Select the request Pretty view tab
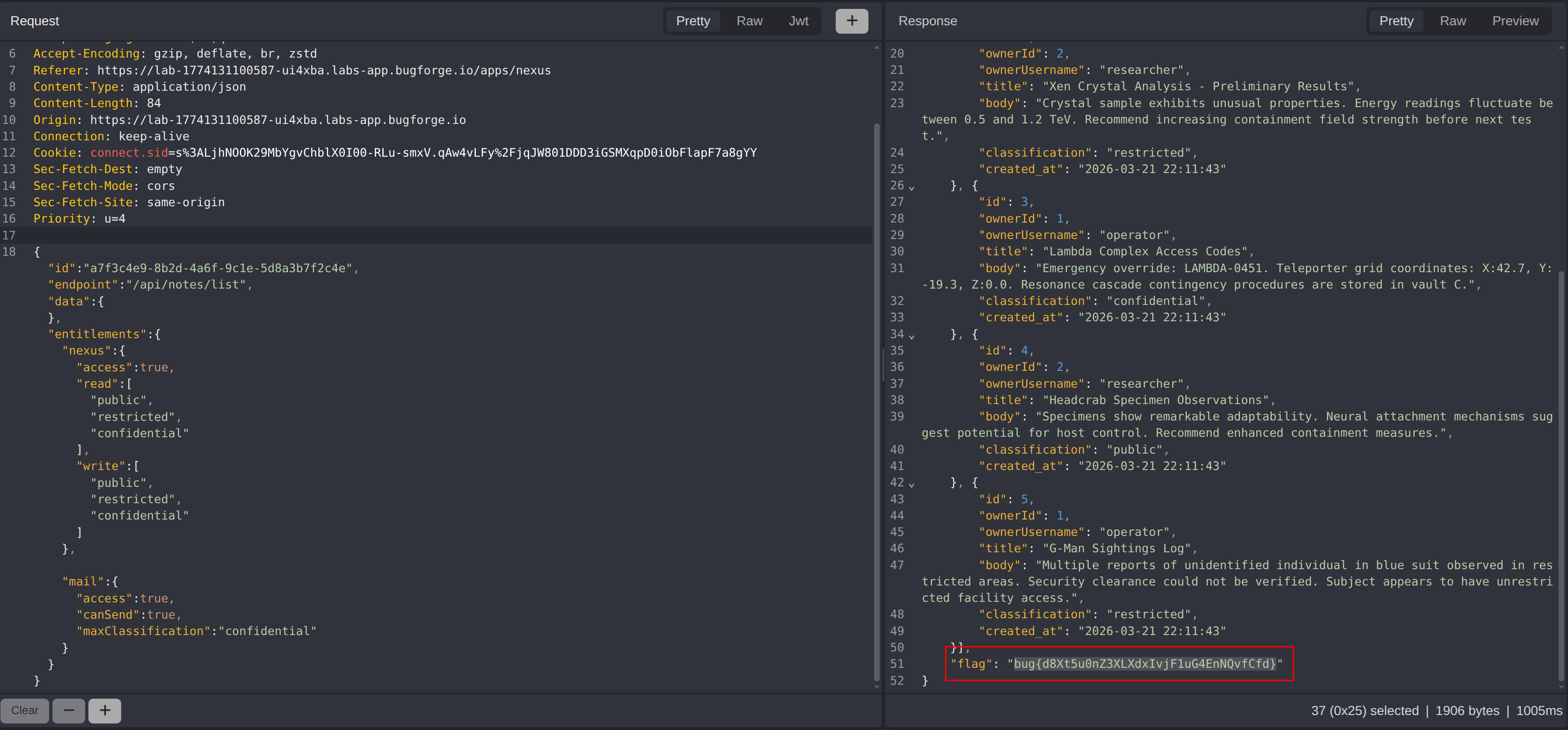Viewport: 1568px width, 730px height. click(x=693, y=21)
